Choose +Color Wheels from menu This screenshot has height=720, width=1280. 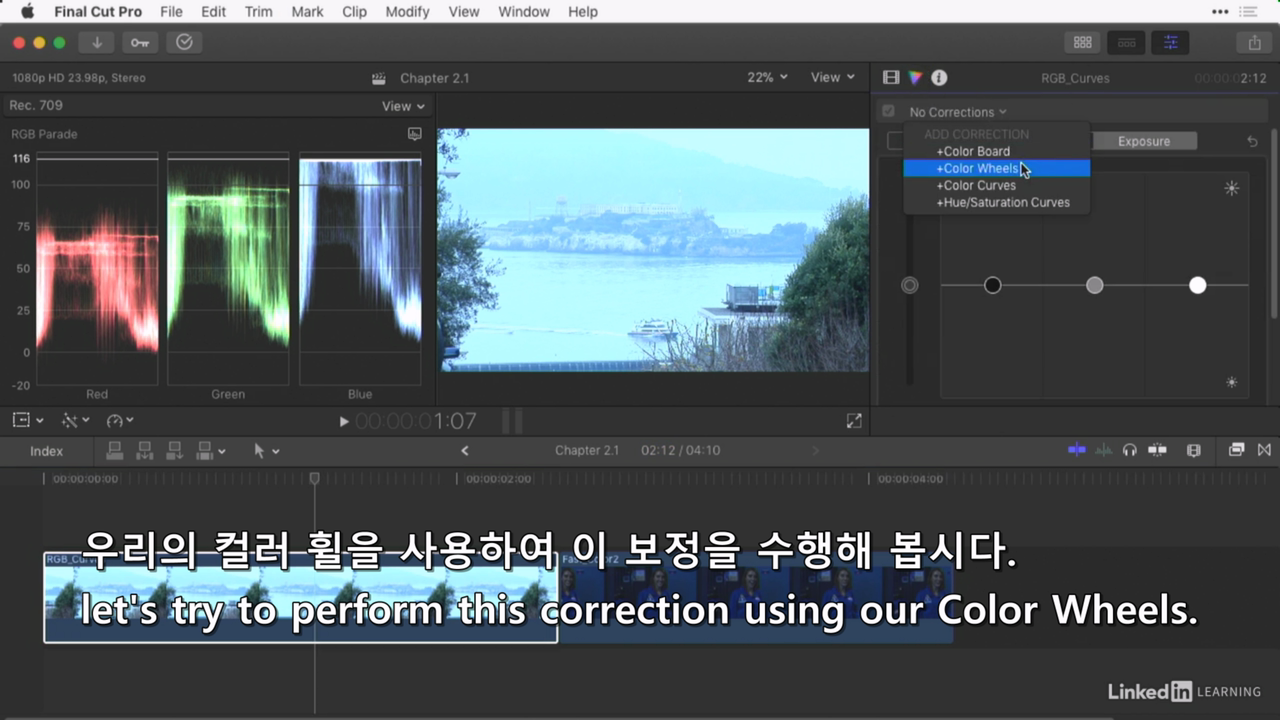(x=996, y=168)
